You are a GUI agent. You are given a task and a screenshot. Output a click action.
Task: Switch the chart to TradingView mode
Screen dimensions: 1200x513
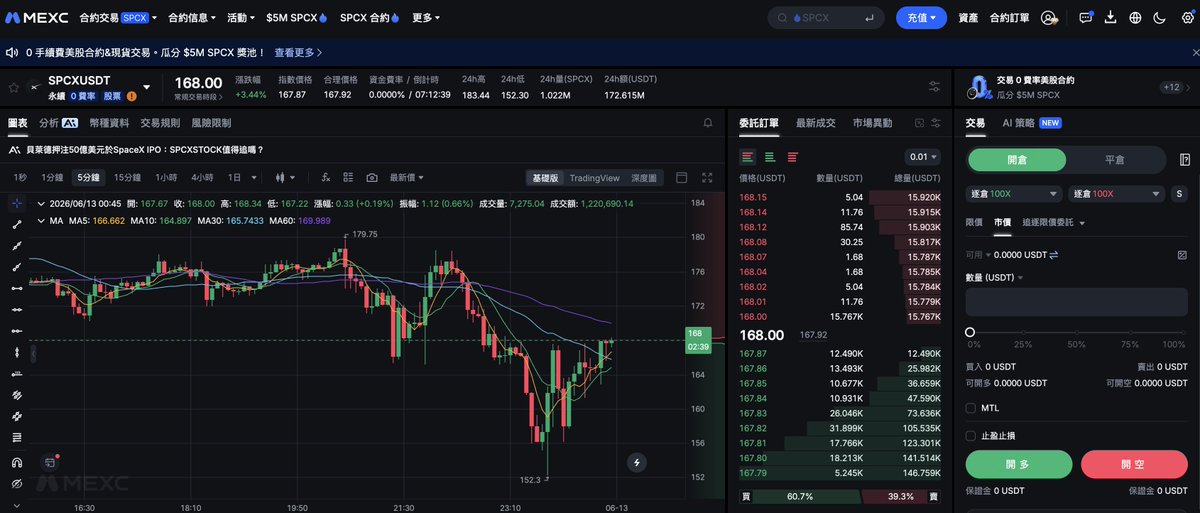pyautogui.click(x=594, y=178)
